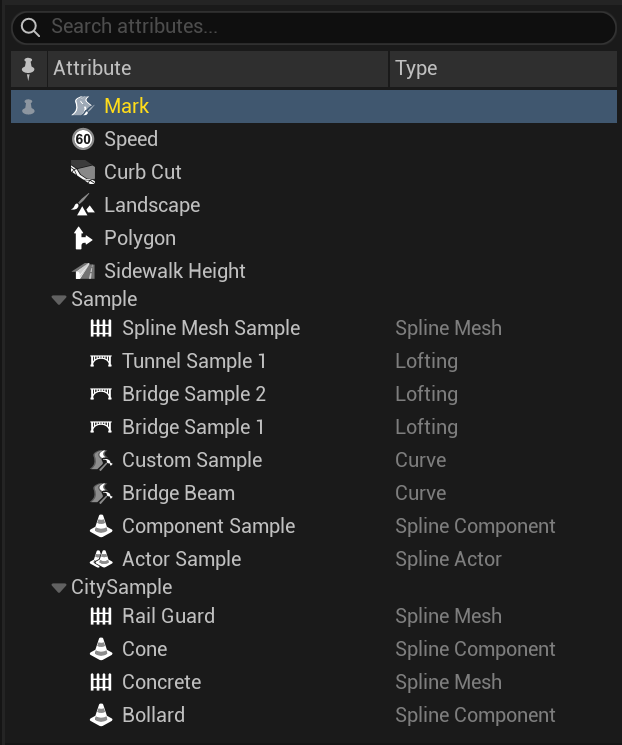Select the Component Sample row
Screen dimensions: 622x745
(x=314, y=526)
